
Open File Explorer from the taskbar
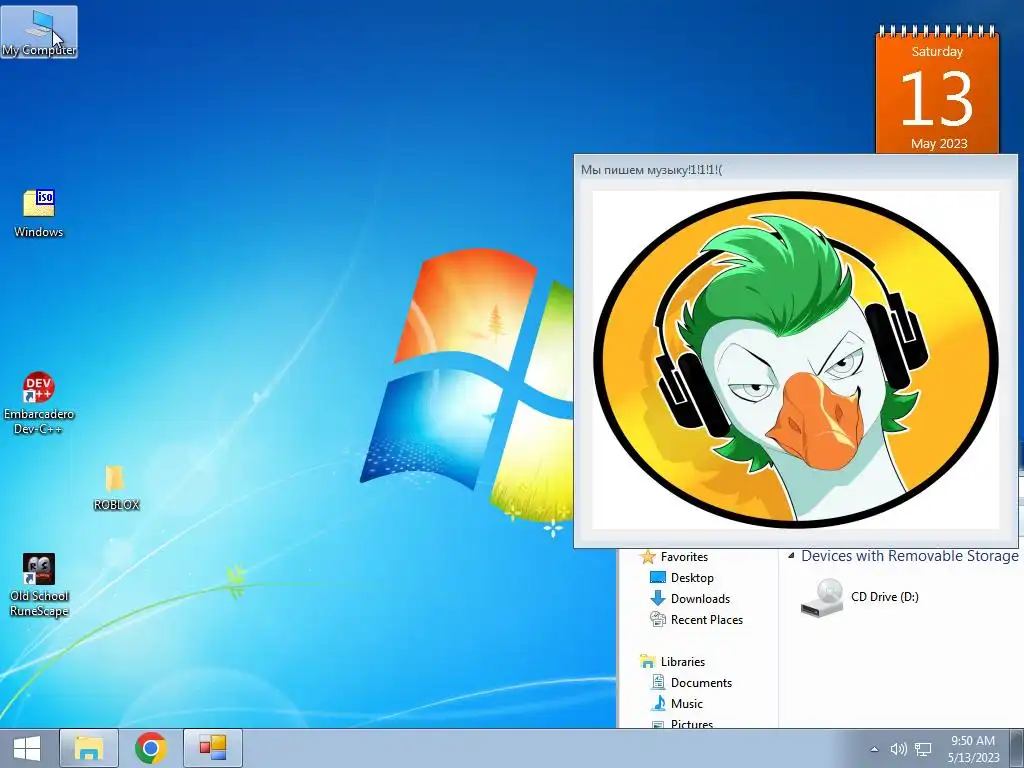(89, 748)
